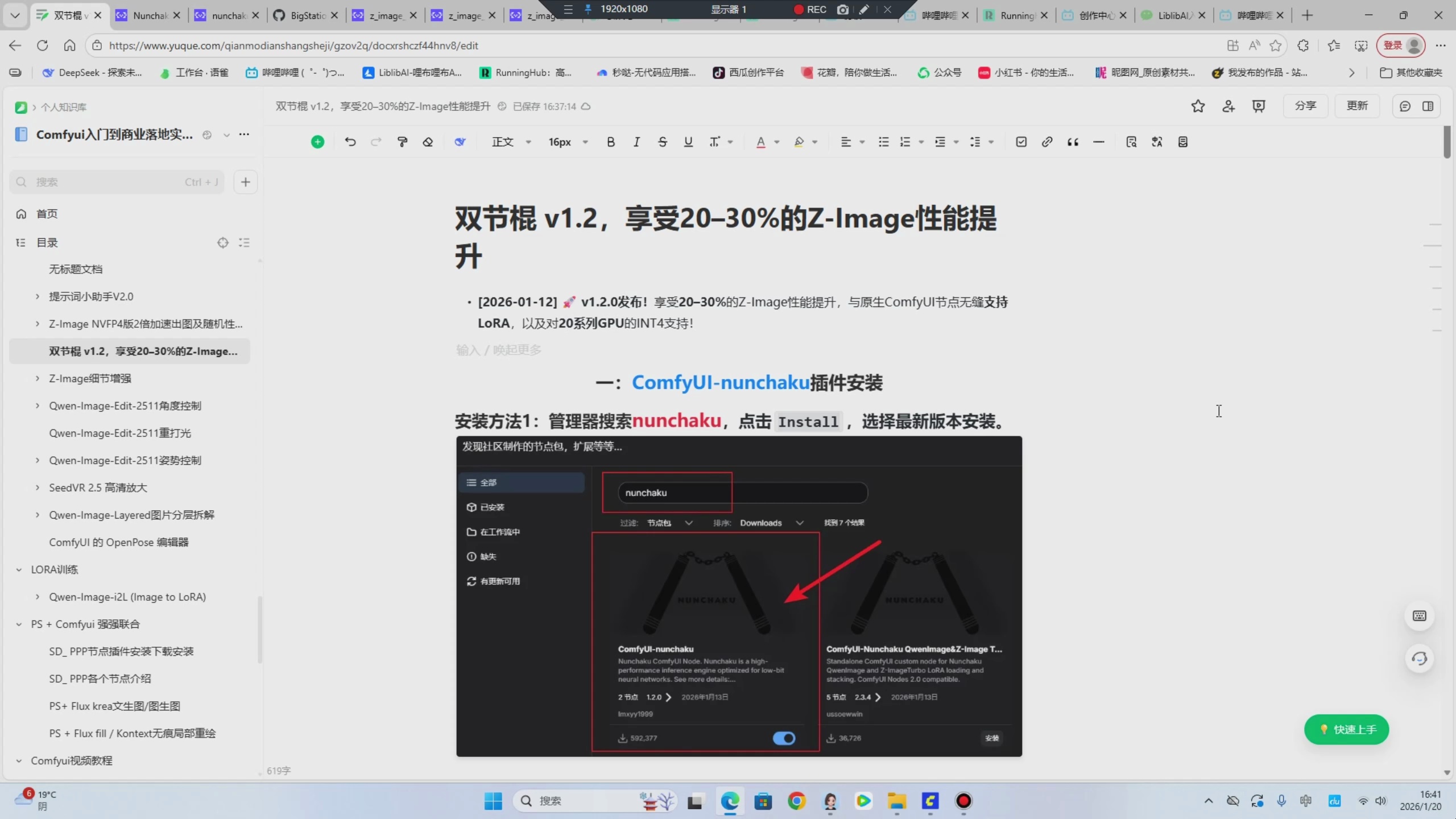Refresh the browser page
The height and width of the screenshot is (819, 1456).
(x=42, y=45)
